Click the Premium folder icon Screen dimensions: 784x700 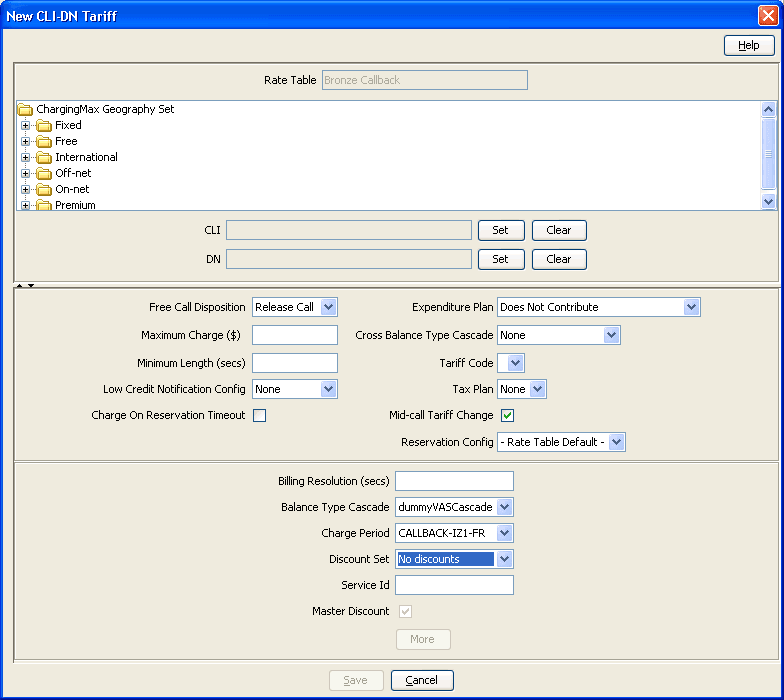pyautogui.click(x=44, y=205)
